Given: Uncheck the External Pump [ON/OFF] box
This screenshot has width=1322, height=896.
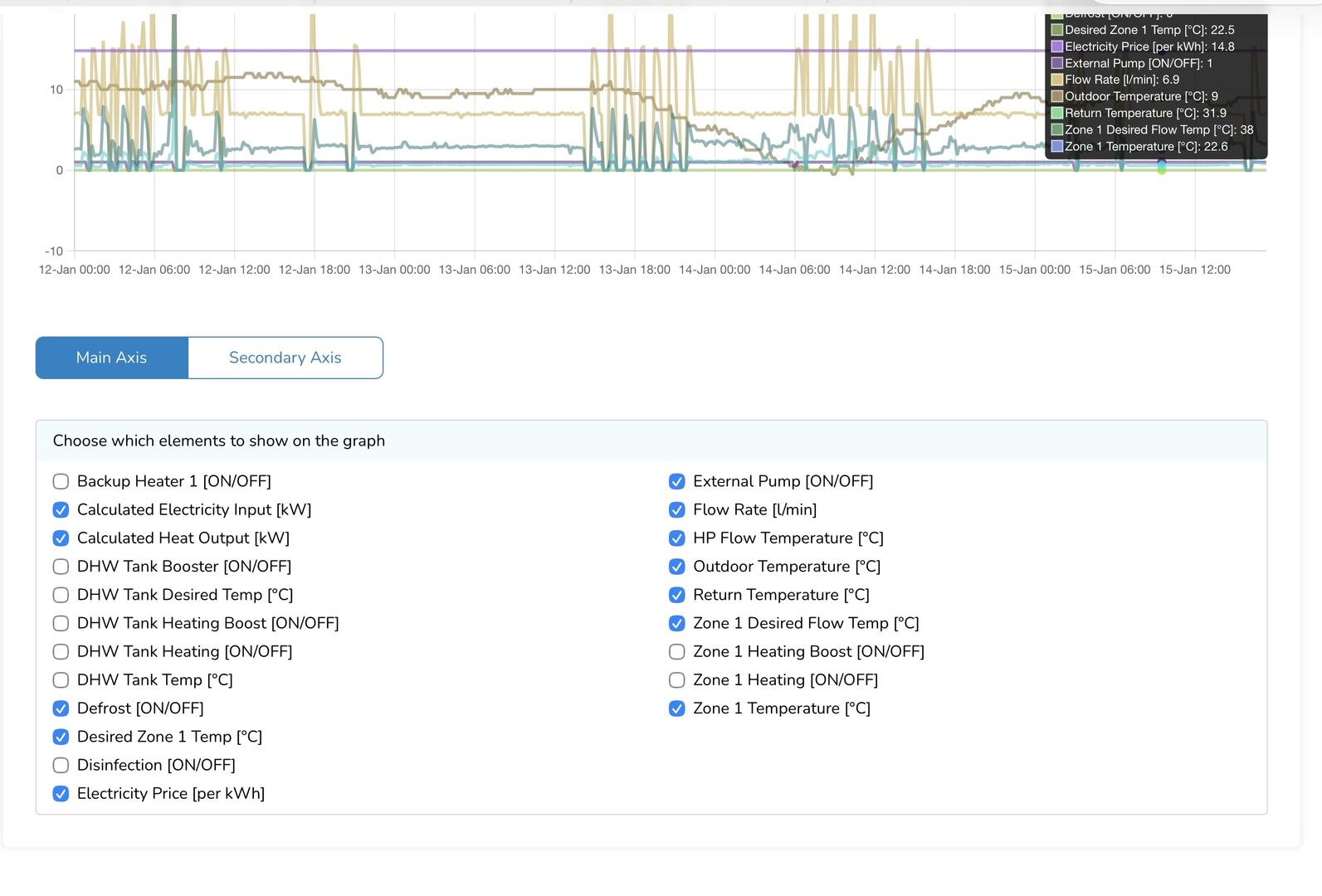Looking at the screenshot, I should (677, 481).
